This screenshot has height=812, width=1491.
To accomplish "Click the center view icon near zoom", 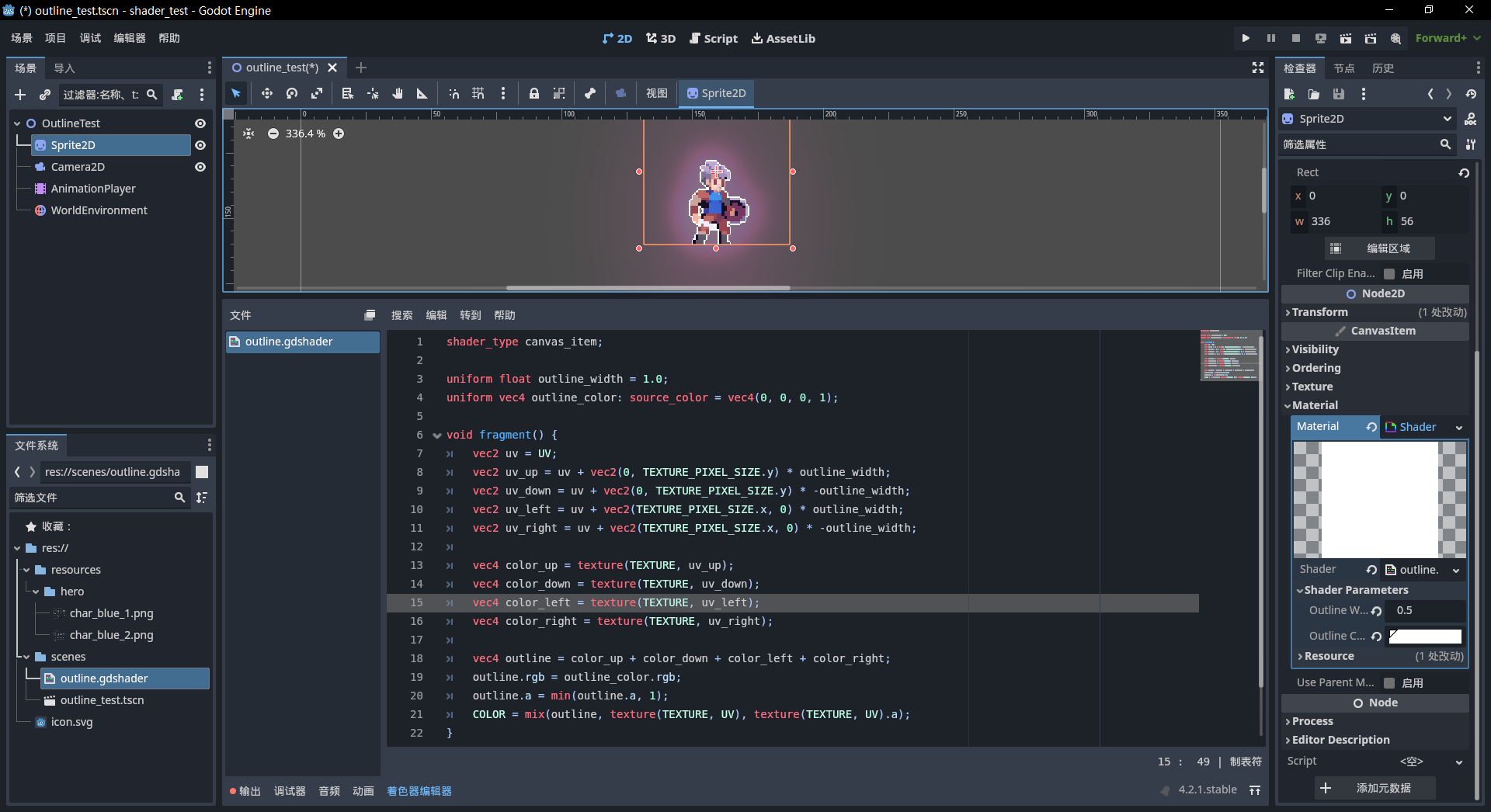I will coord(248,134).
